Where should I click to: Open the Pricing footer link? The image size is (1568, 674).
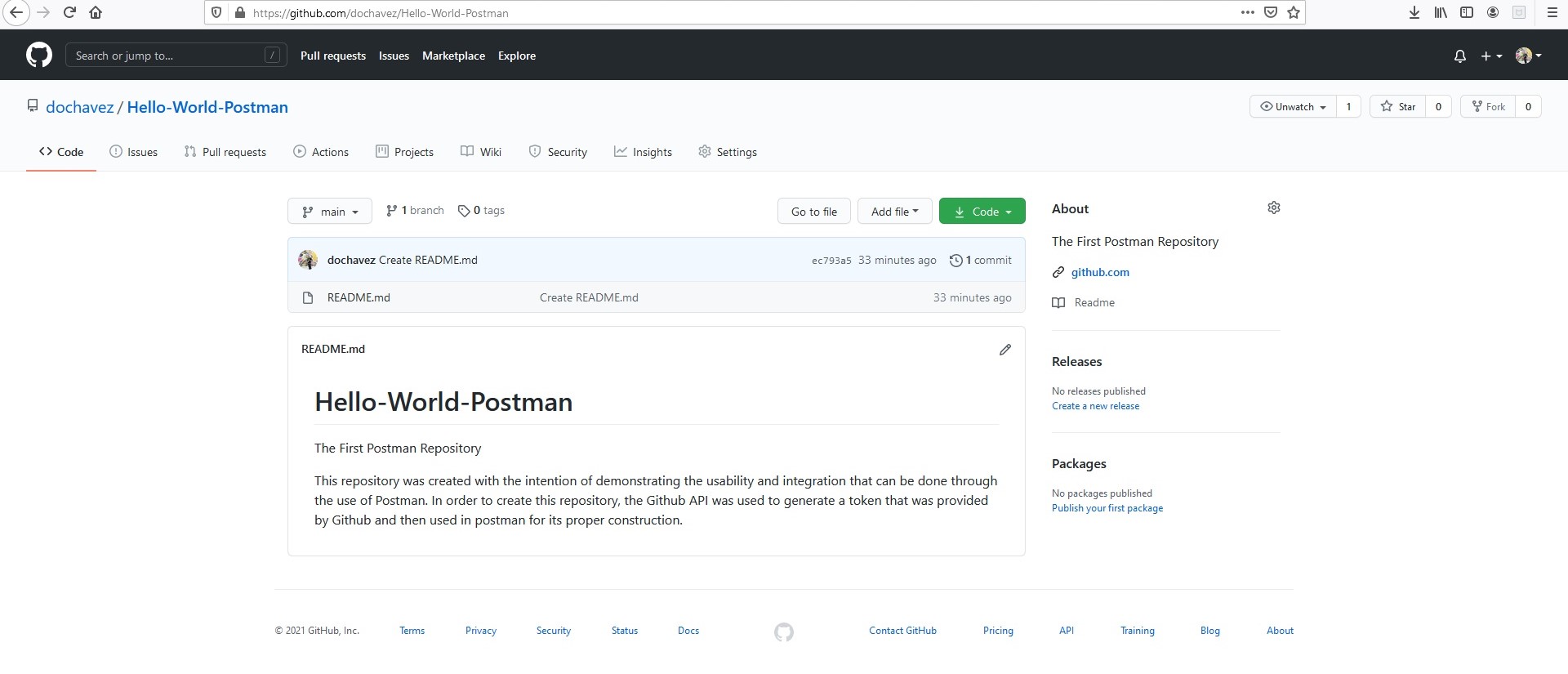[x=998, y=631]
